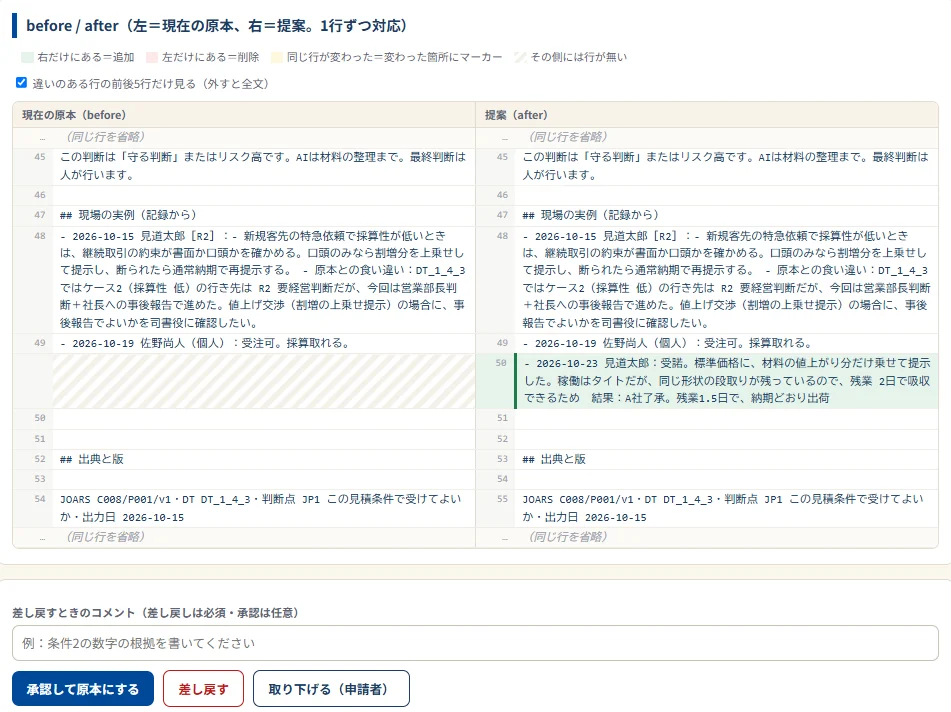Click the 差し戻す button
This screenshot has height=712, width=951.
(x=203, y=688)
